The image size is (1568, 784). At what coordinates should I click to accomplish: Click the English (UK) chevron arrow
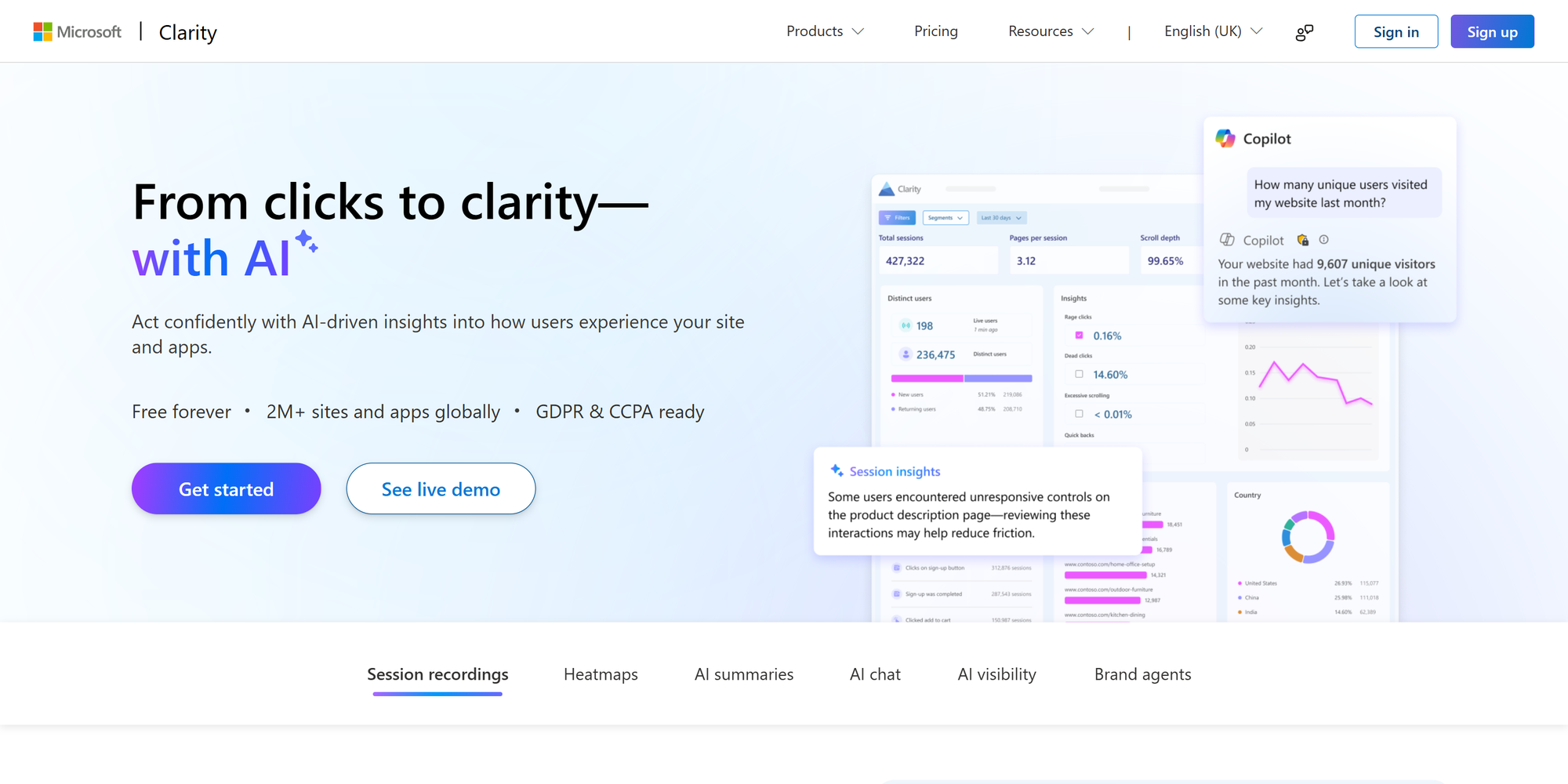coord(1256,31)
